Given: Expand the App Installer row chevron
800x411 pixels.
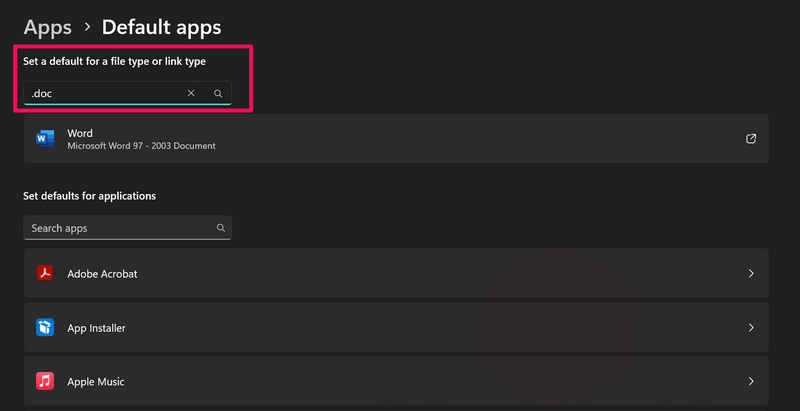Looking at the screenshot, I should 750,327.
